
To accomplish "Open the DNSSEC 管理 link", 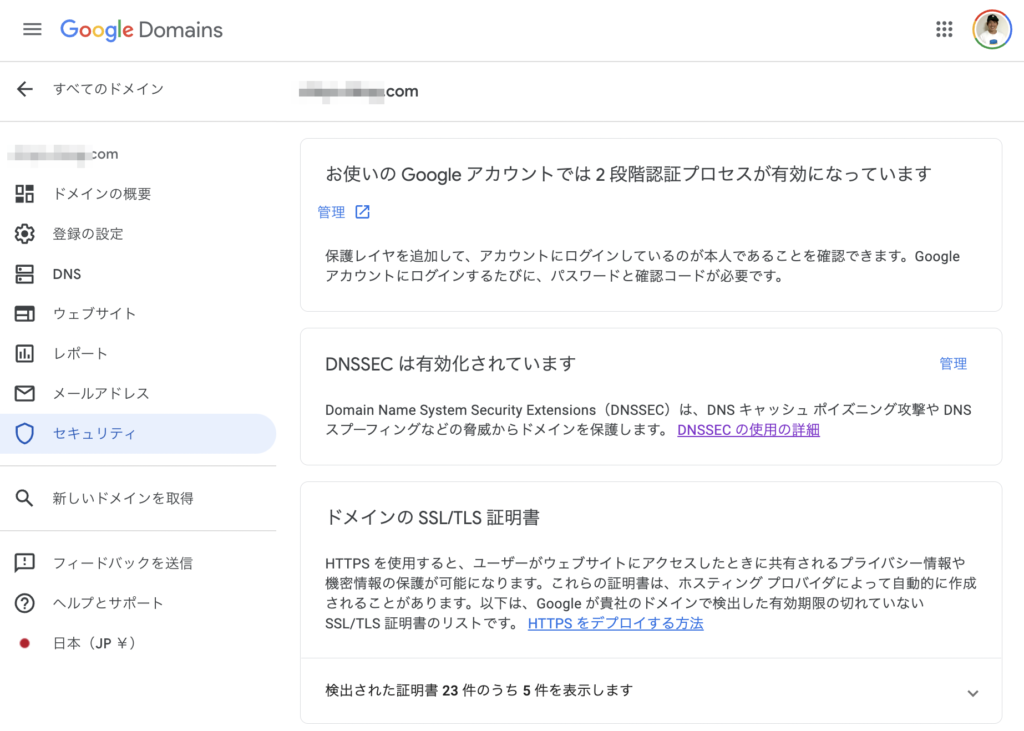I will coord(954,364).
